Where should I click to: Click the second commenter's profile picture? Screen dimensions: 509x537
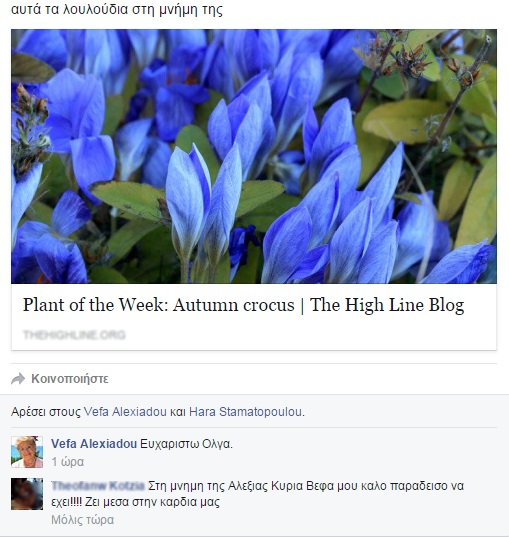[x=27, y=494]
